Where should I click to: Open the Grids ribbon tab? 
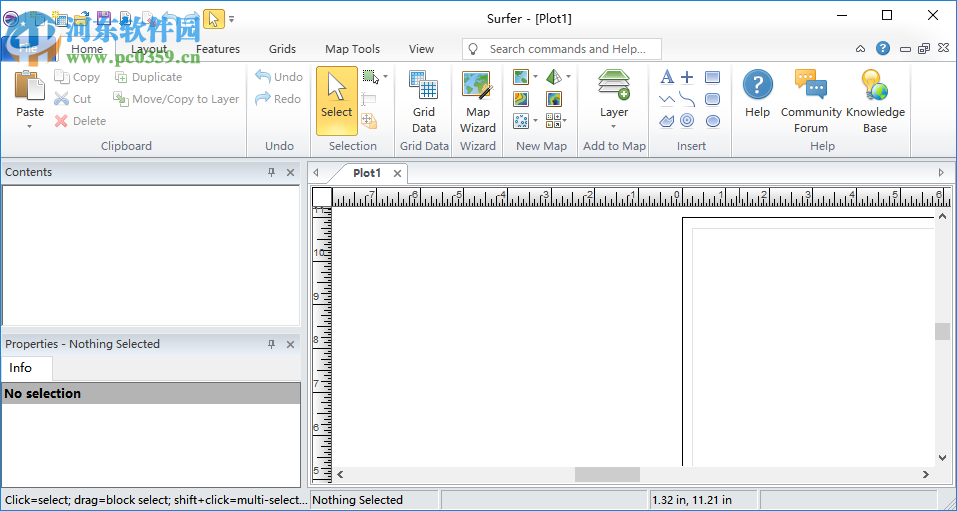pos(282,49)
